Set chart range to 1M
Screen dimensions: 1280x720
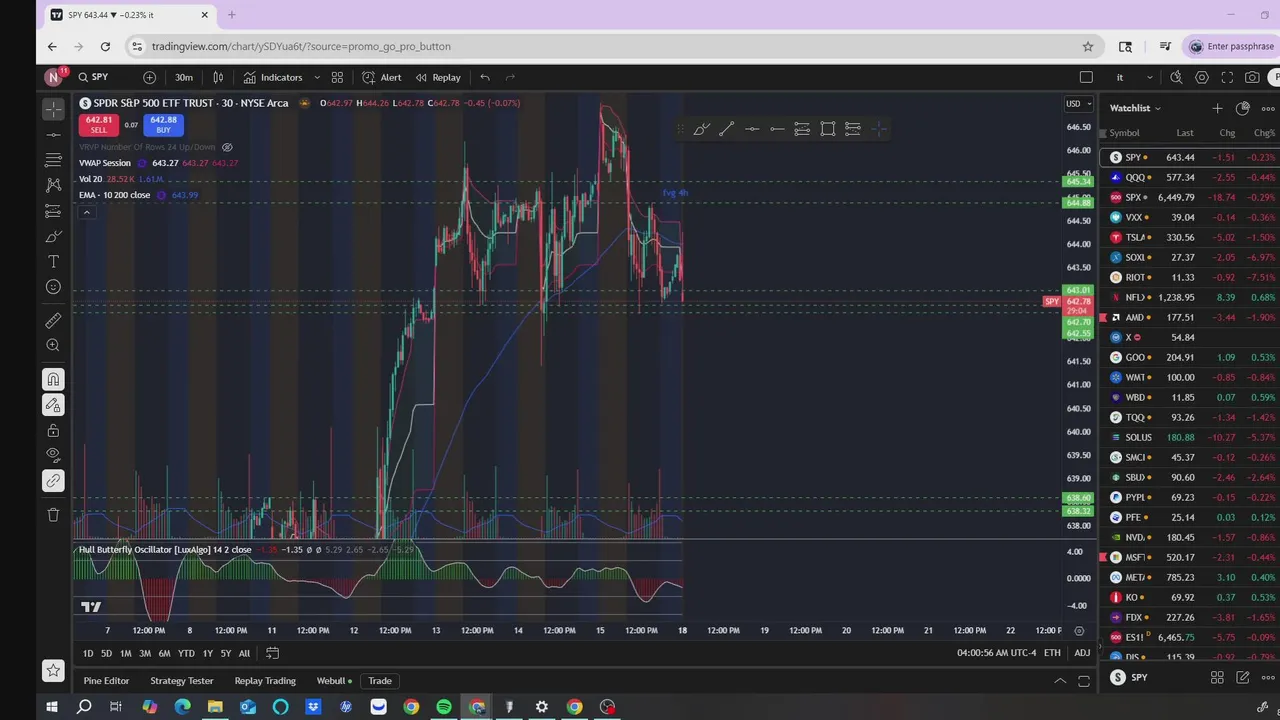pyautogui.click(x=125, y=654)
